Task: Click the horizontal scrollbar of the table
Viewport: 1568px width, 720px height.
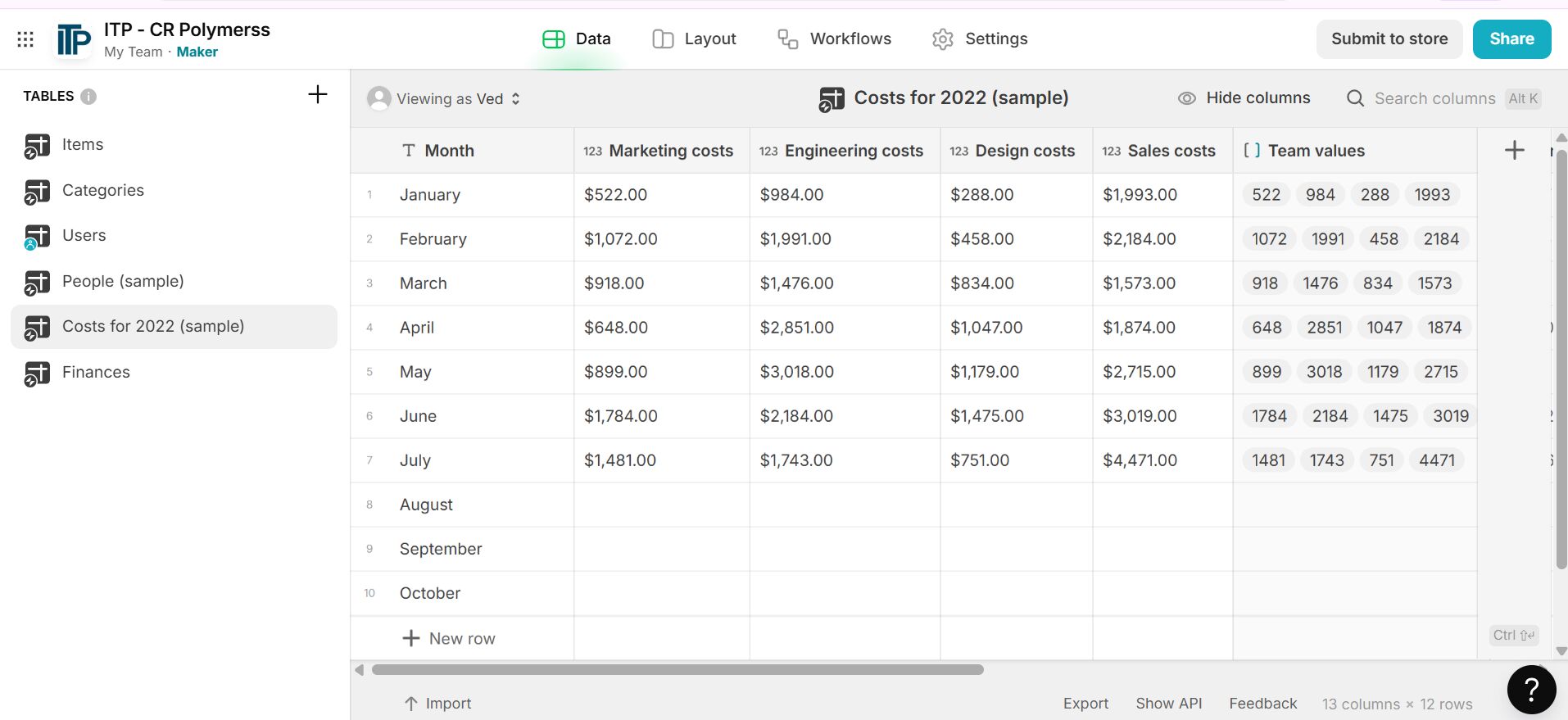Action: coord(678,670)
